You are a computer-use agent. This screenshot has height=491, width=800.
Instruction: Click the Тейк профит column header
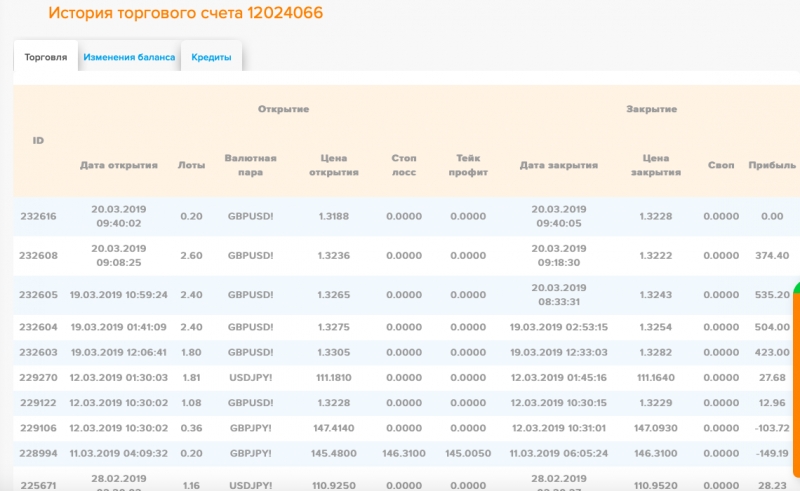tap(468, 165)
